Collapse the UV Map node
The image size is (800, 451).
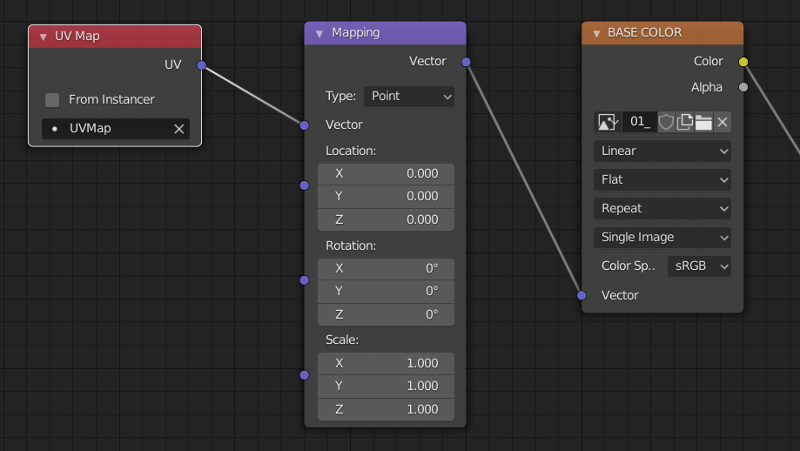(43, 37)
